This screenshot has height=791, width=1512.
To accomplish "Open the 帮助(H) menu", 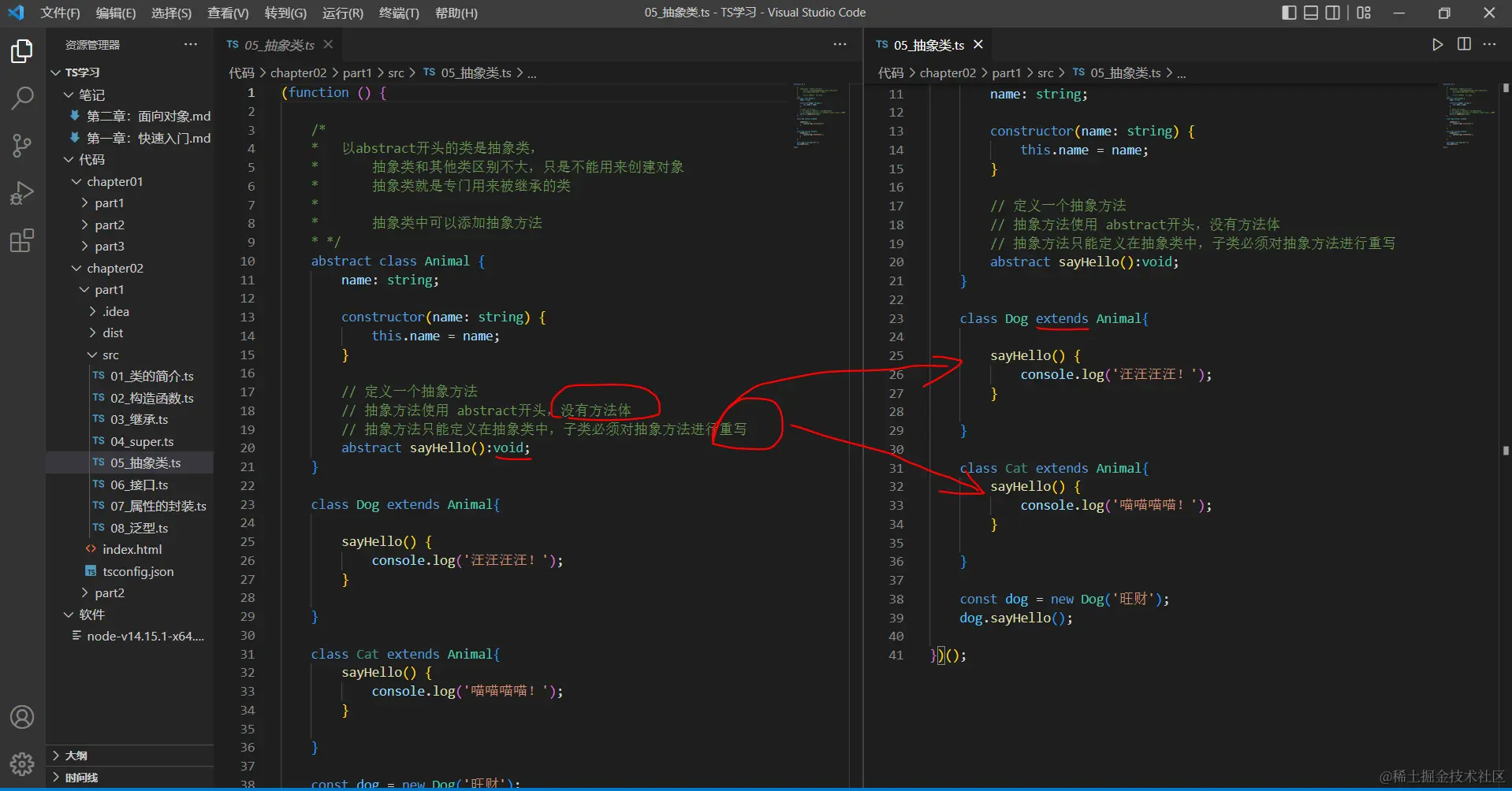I will 456,13.
